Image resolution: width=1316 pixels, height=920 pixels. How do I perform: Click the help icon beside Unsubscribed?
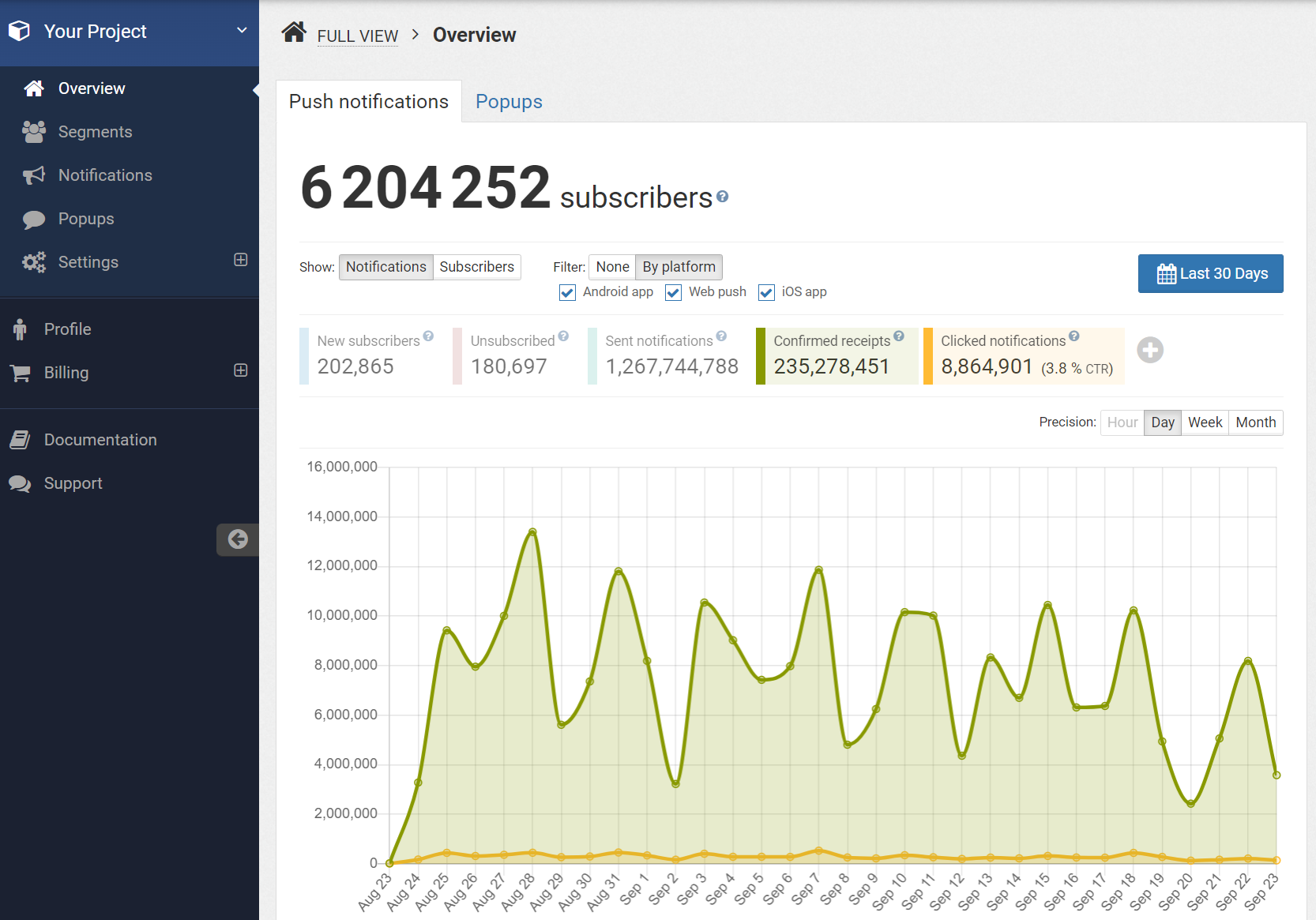tap(563, 336)
